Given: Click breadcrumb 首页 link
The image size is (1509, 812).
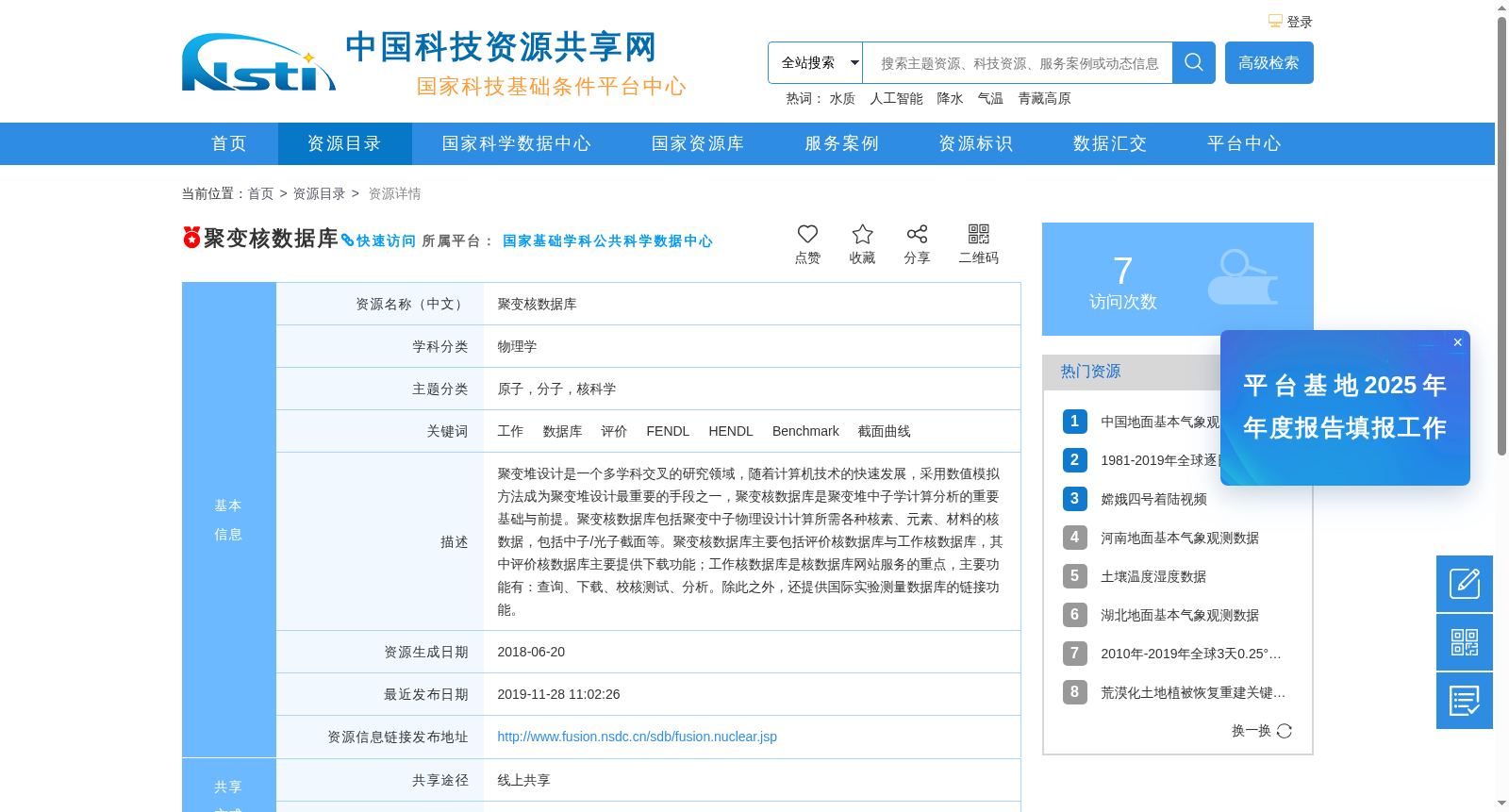Looking at the screenshot, I should (x=260, y=193).
